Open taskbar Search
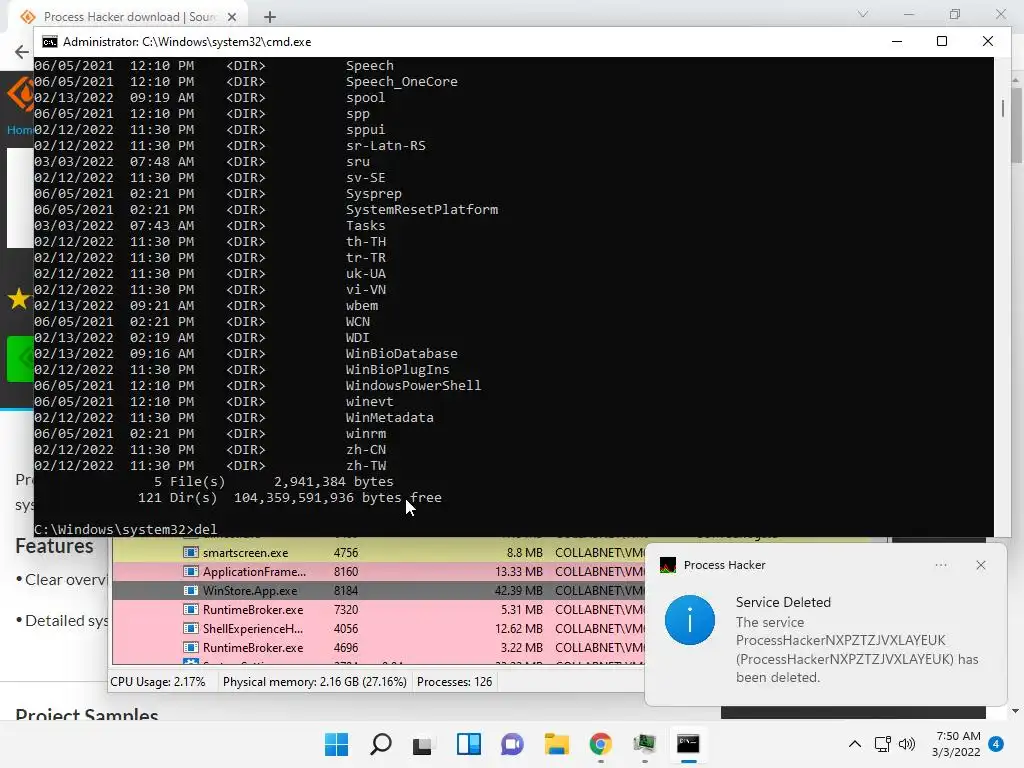 tap(381, 744)
